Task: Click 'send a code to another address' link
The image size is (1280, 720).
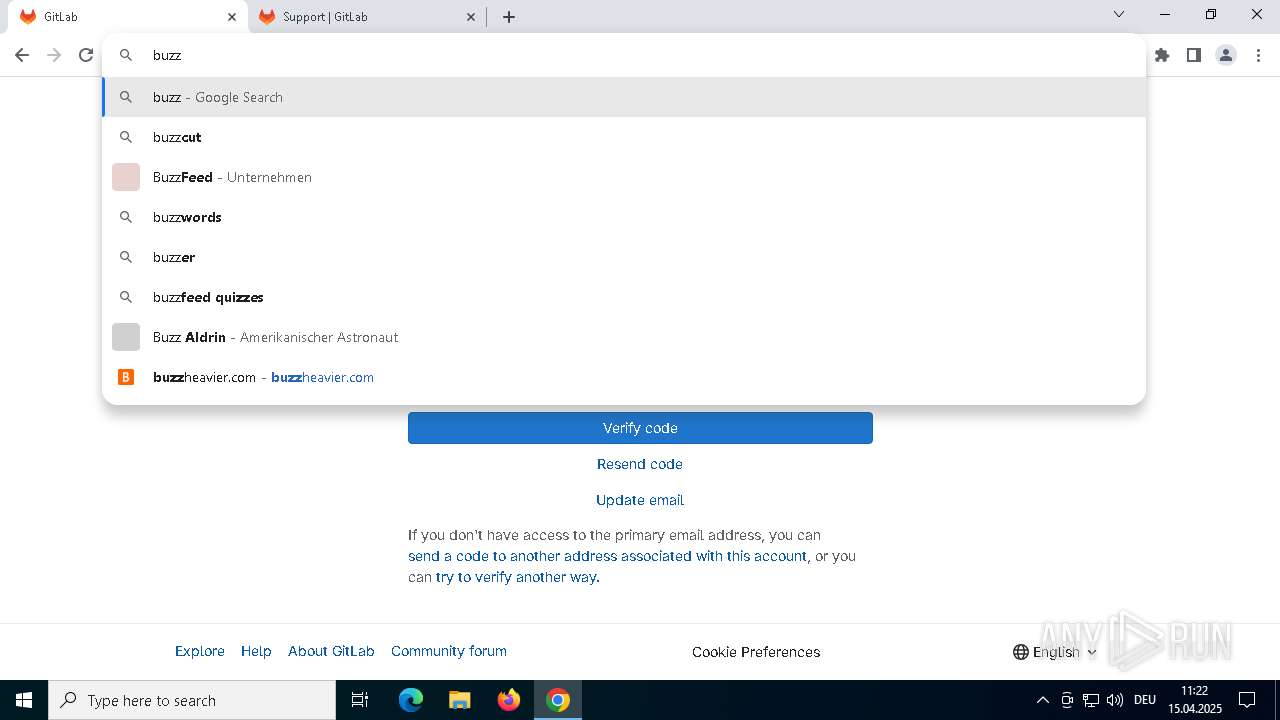Action: point(607,556)
